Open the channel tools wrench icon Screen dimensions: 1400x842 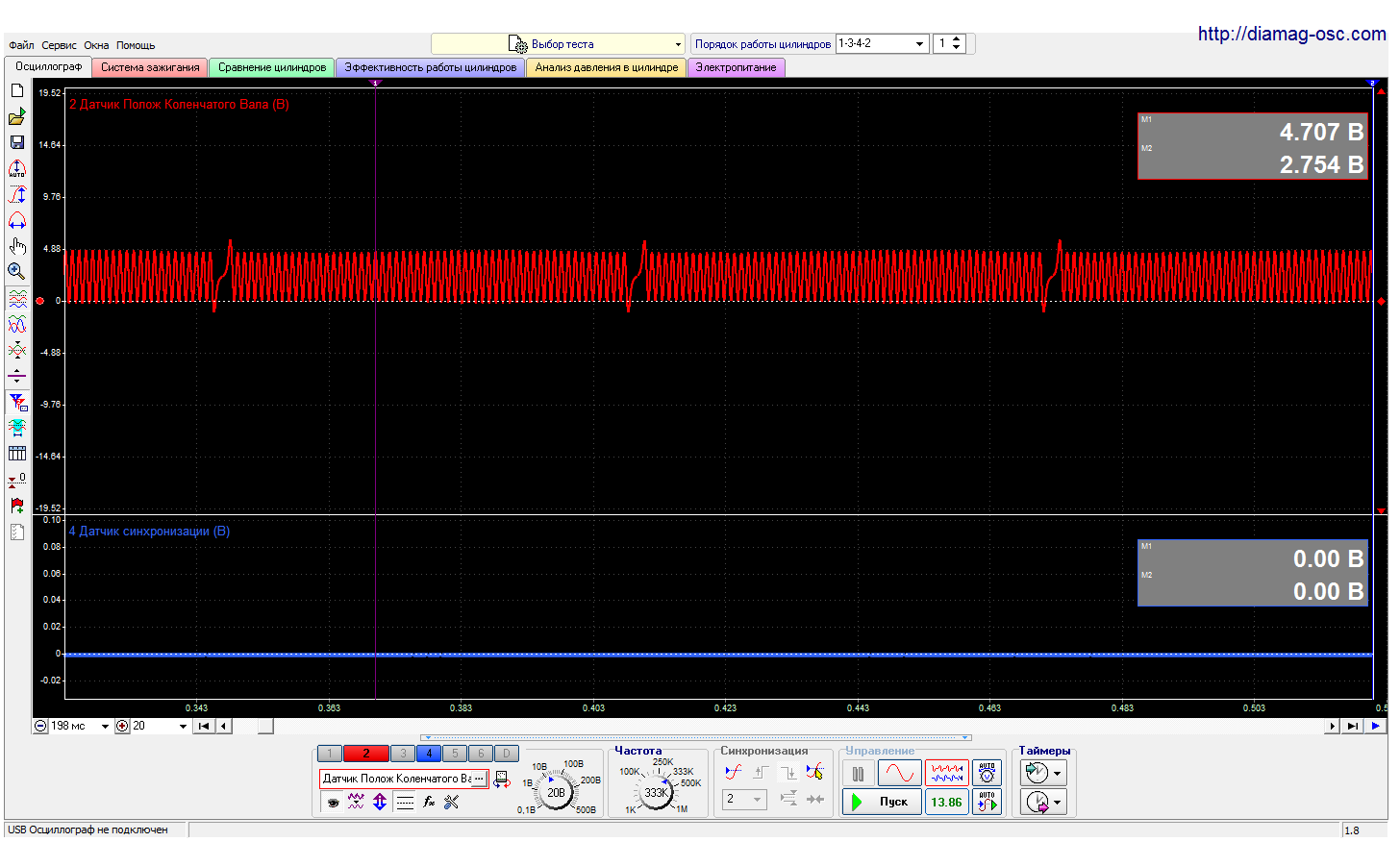(x=452, y=802)
